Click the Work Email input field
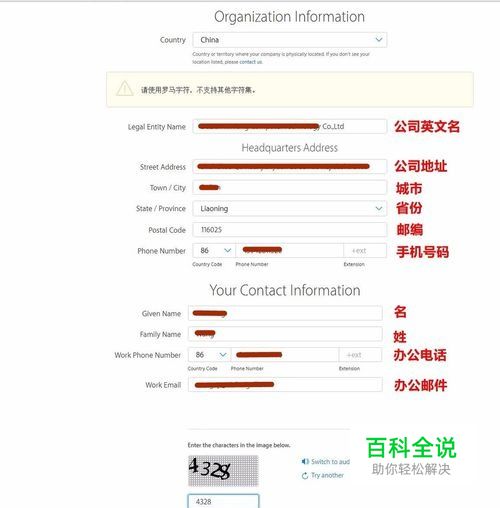The image size is (500, 508). pos(285,385)
